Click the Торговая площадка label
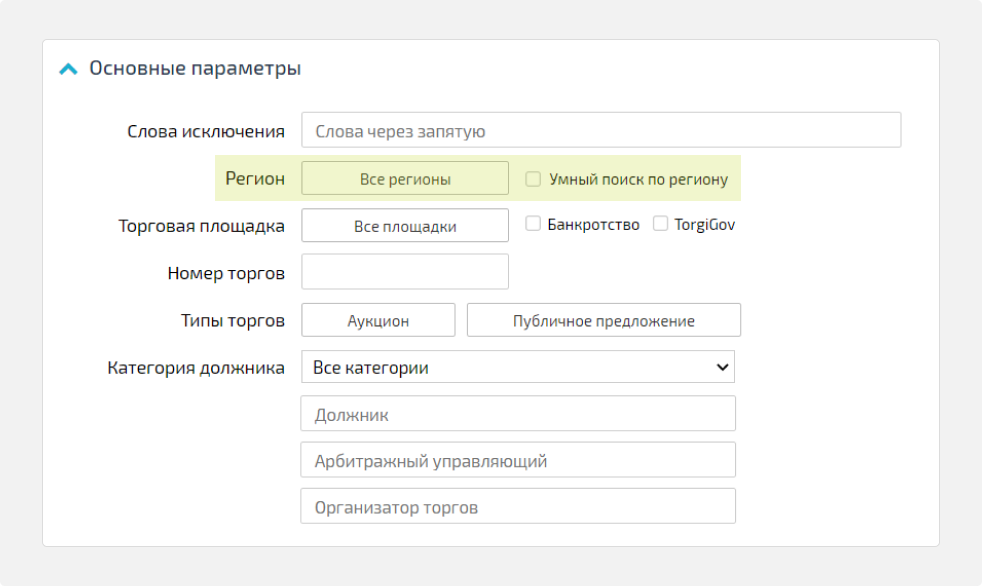Image resolution: width=982 pixels, height=586 pixels. (x=201, y=226)
